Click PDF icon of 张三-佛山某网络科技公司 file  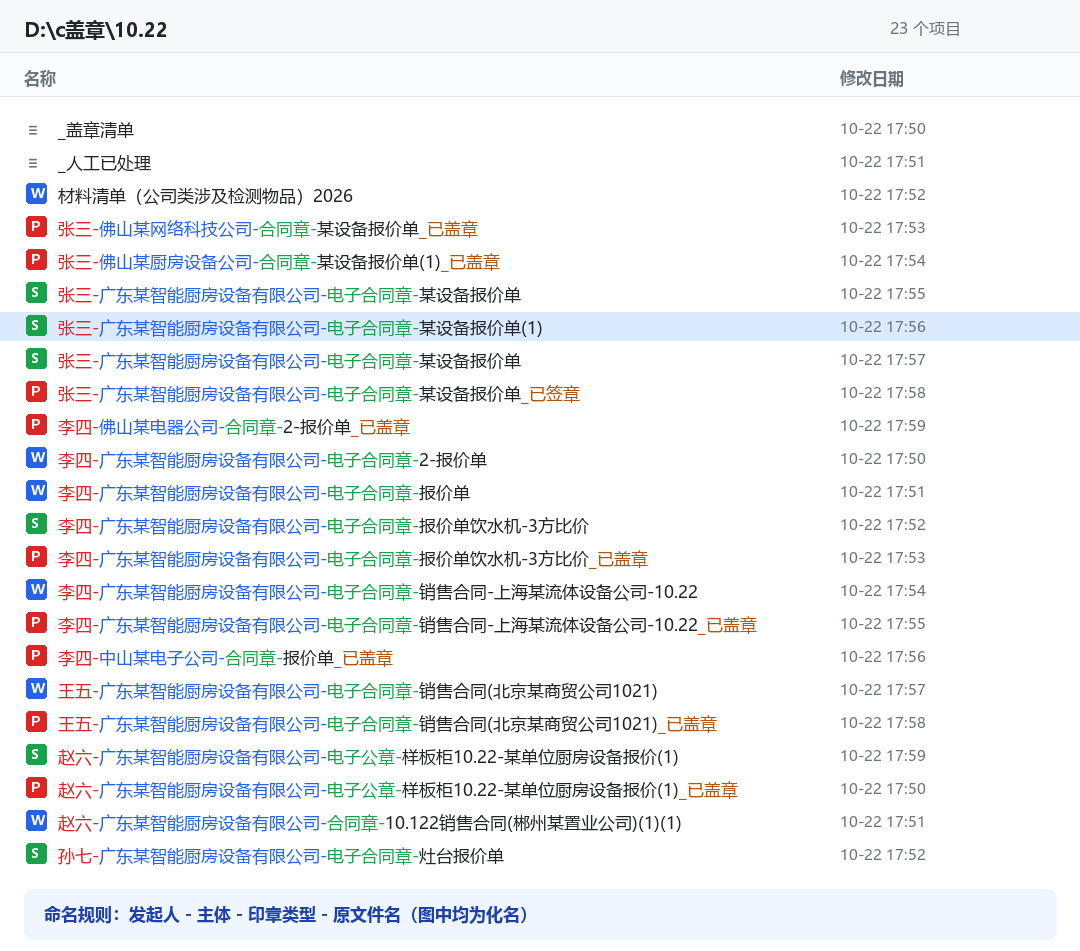click(37, 227)
